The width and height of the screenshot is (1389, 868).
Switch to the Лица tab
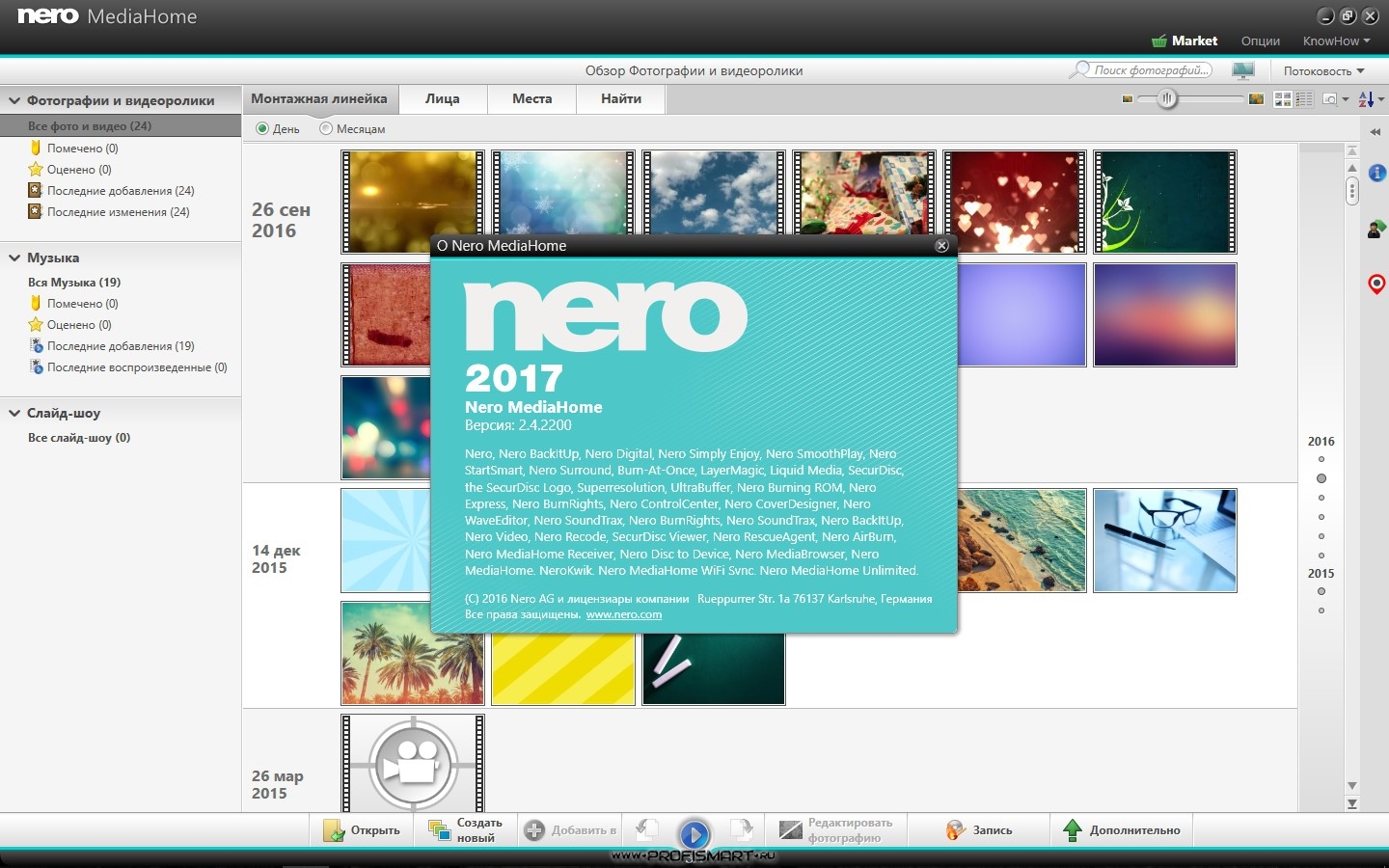coord(442,98)
